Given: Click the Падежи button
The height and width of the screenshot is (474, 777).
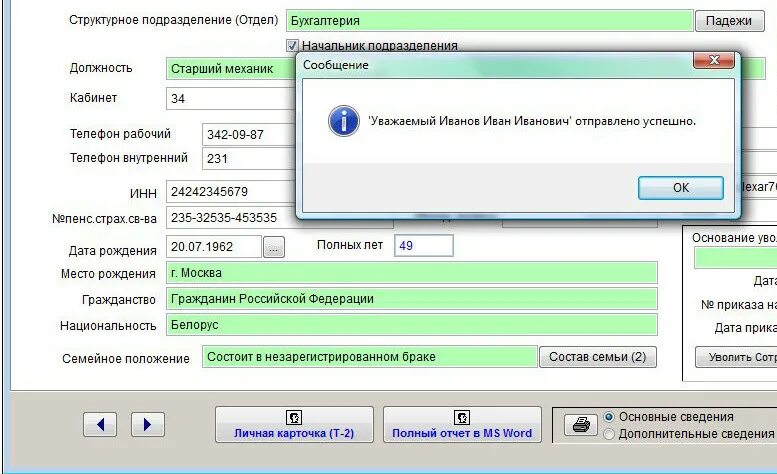Looking at the screenshot, I should point(729,21).
